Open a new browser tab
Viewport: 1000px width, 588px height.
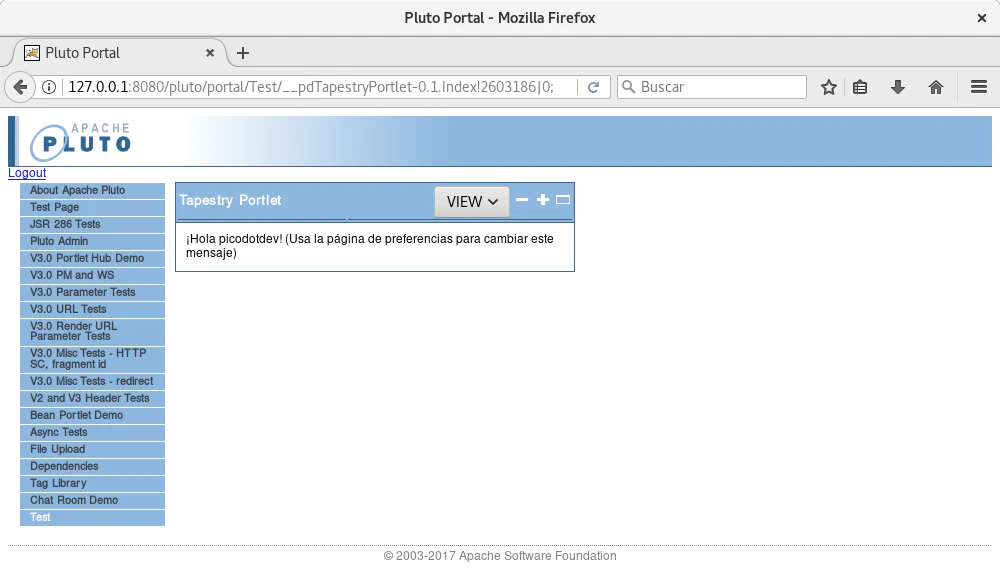pyautogui.click(x=243, y=53)
